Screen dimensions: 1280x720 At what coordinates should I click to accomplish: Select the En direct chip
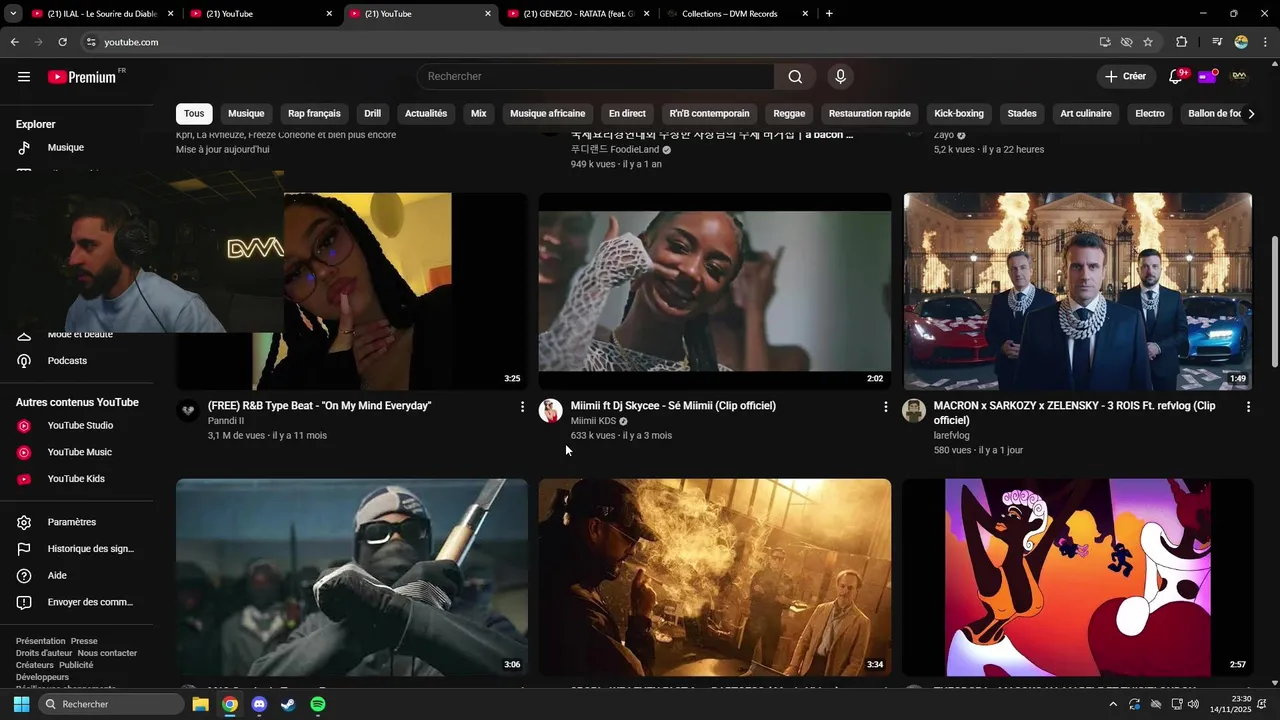627,113
